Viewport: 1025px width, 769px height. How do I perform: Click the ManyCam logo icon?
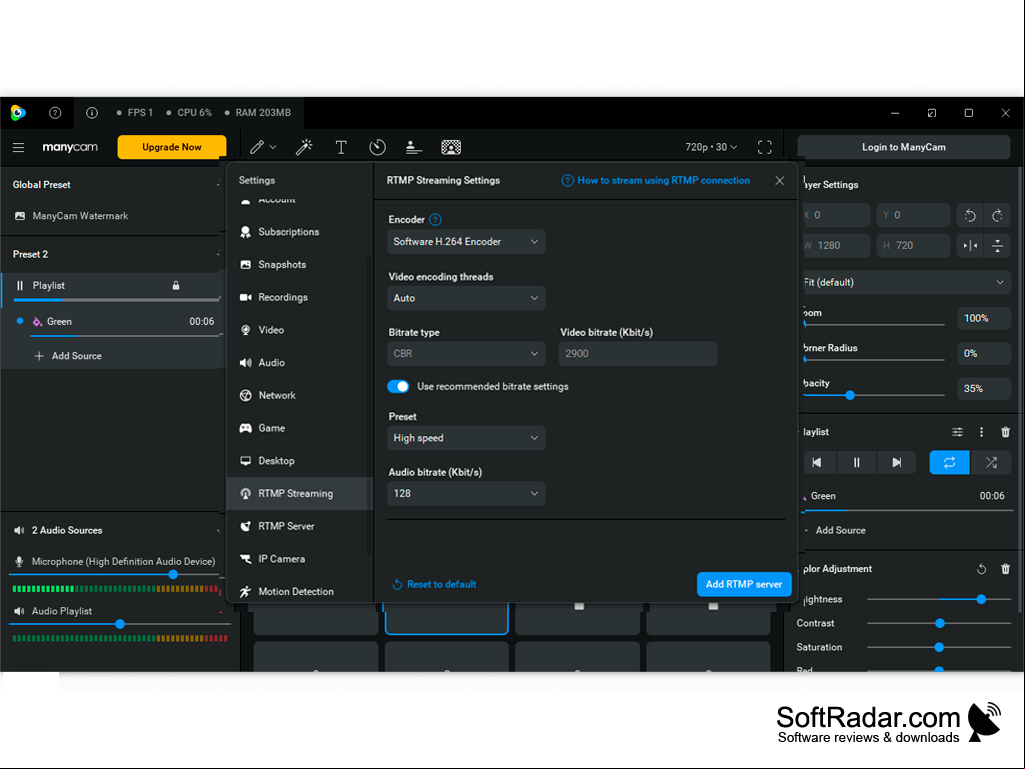tap(18, 113)
